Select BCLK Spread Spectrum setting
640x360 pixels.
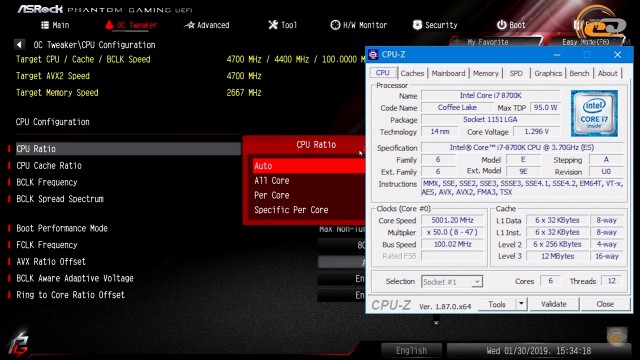pos(60,199)
